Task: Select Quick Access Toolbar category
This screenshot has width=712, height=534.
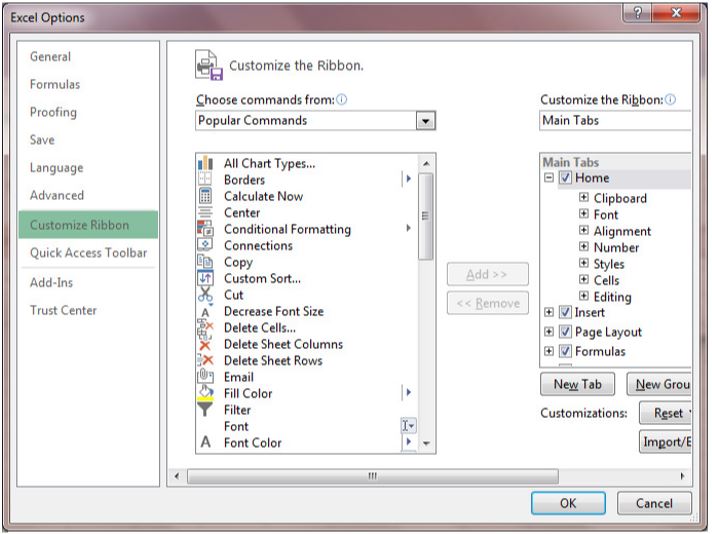Action: pyautogui.click(x=89, y=253)
